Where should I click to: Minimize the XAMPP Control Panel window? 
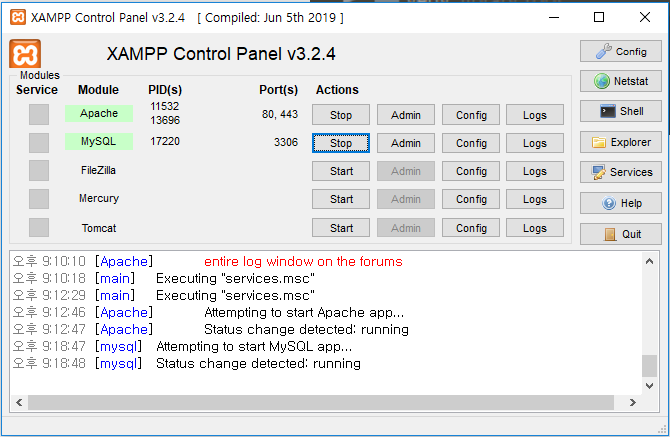554,18
